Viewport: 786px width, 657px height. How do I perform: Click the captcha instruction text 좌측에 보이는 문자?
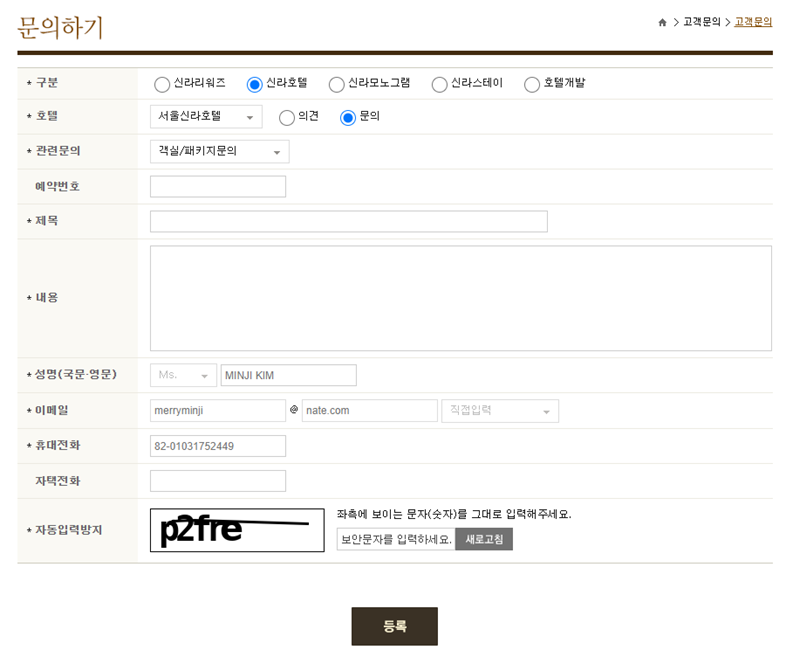click(454, 514)
